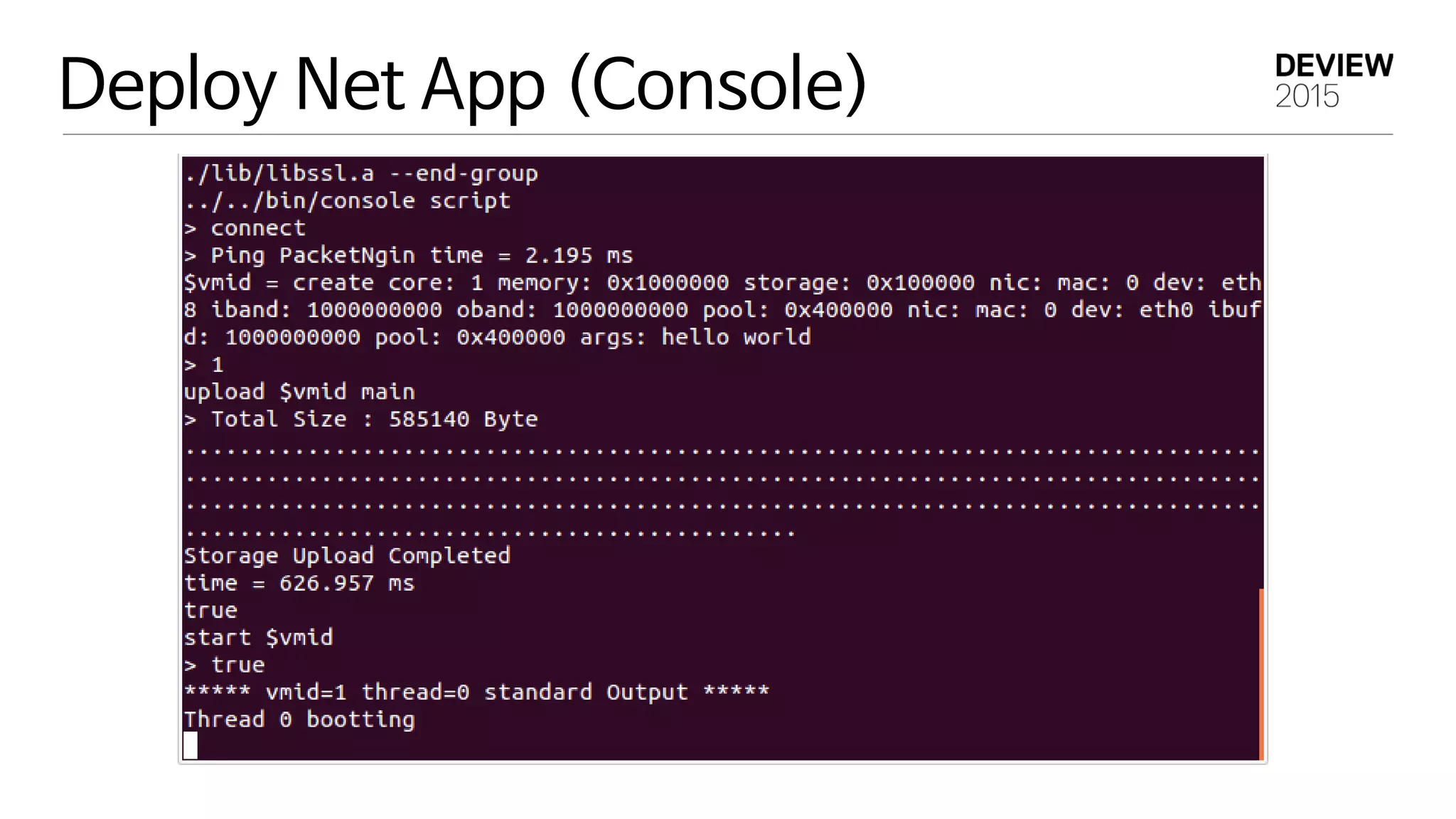
Task: Click the 'upload $vmid main' command
Action: [x=299, y=392]
